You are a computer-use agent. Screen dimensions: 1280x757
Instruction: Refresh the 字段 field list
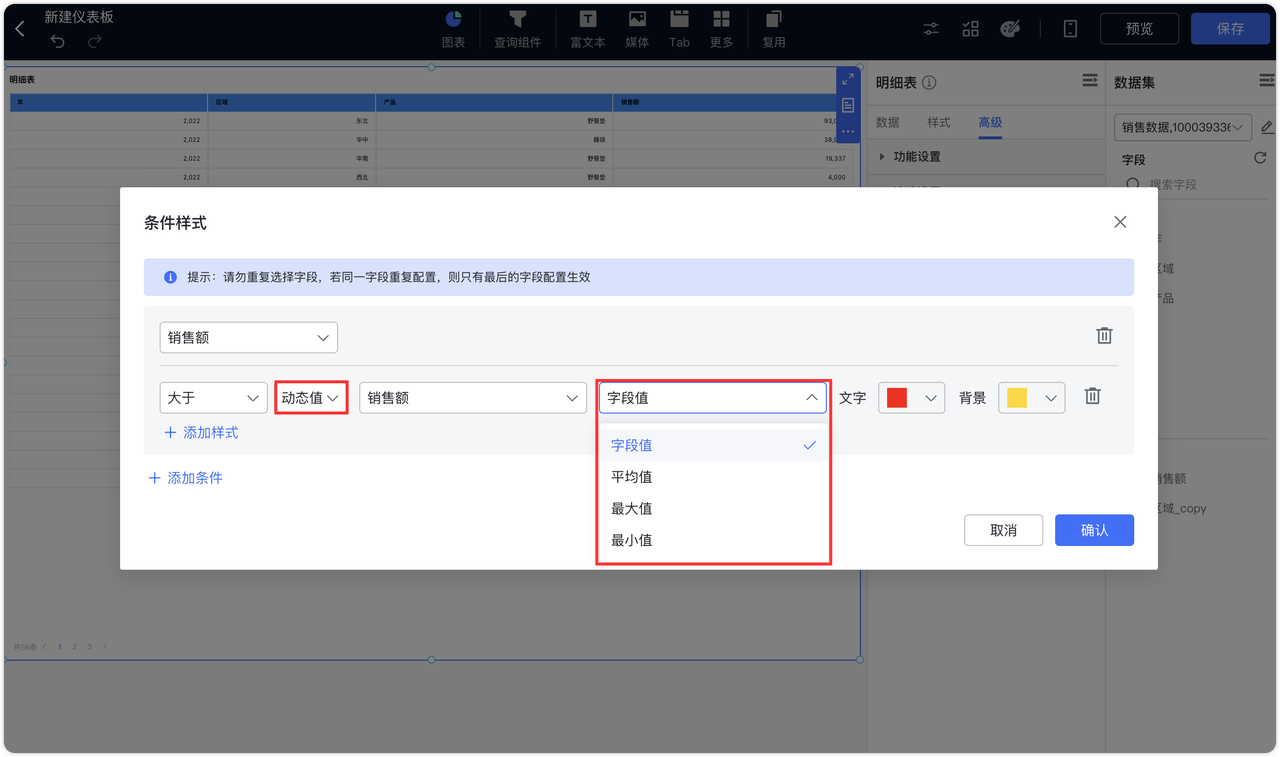(1260, 158)
